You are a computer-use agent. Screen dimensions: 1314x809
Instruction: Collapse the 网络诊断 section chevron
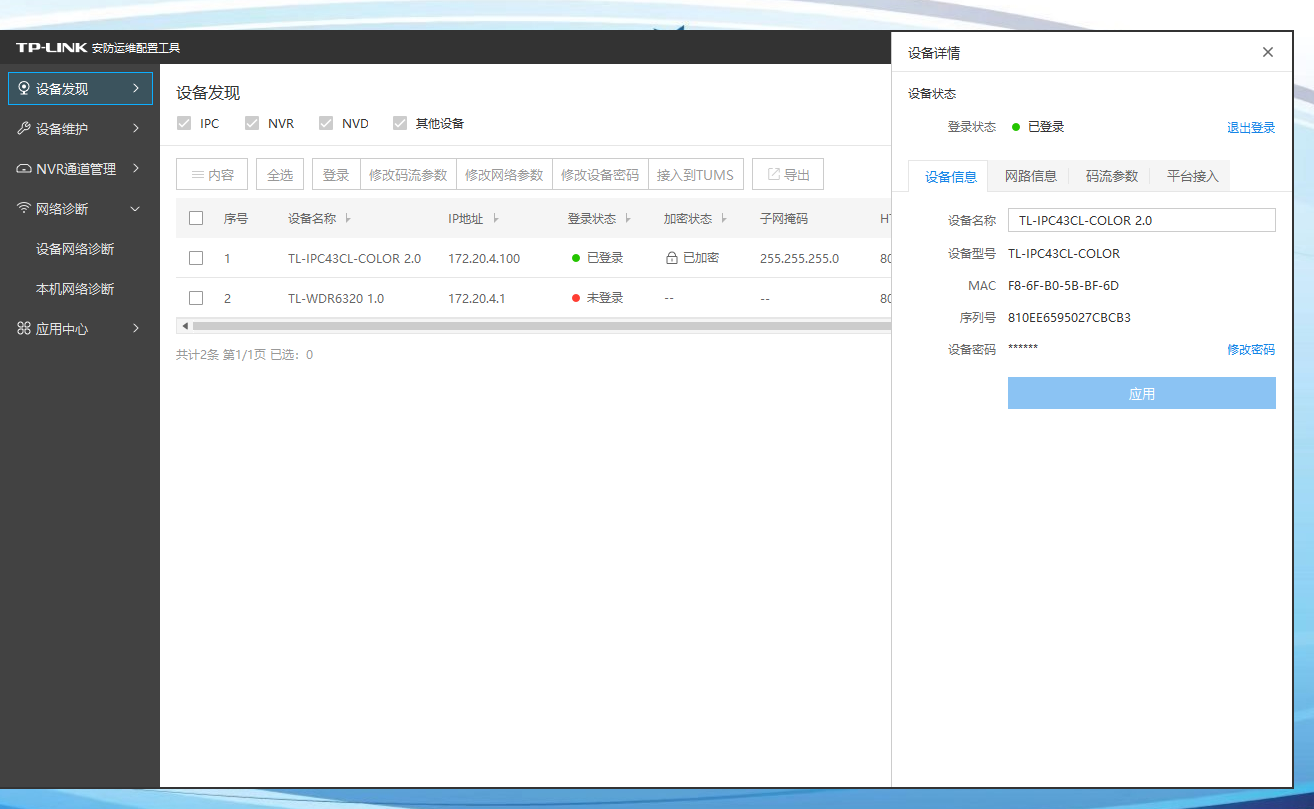tap(135, 208)
